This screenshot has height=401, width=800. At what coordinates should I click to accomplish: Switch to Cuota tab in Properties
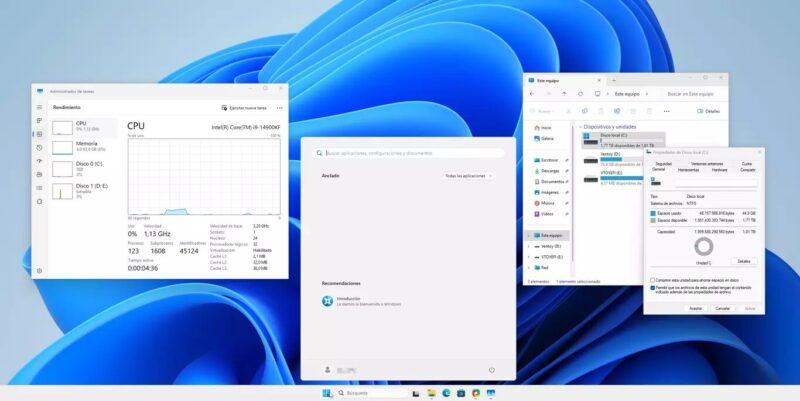pos(747,164)
